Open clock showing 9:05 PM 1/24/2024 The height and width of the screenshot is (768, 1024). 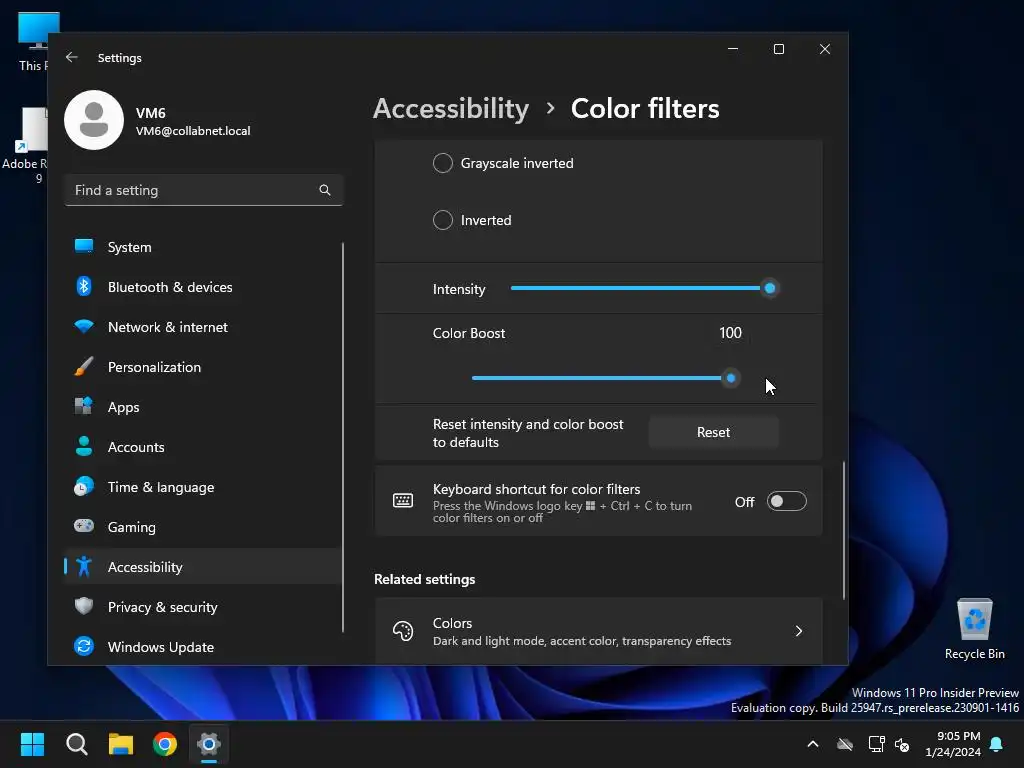pos(953,744)
